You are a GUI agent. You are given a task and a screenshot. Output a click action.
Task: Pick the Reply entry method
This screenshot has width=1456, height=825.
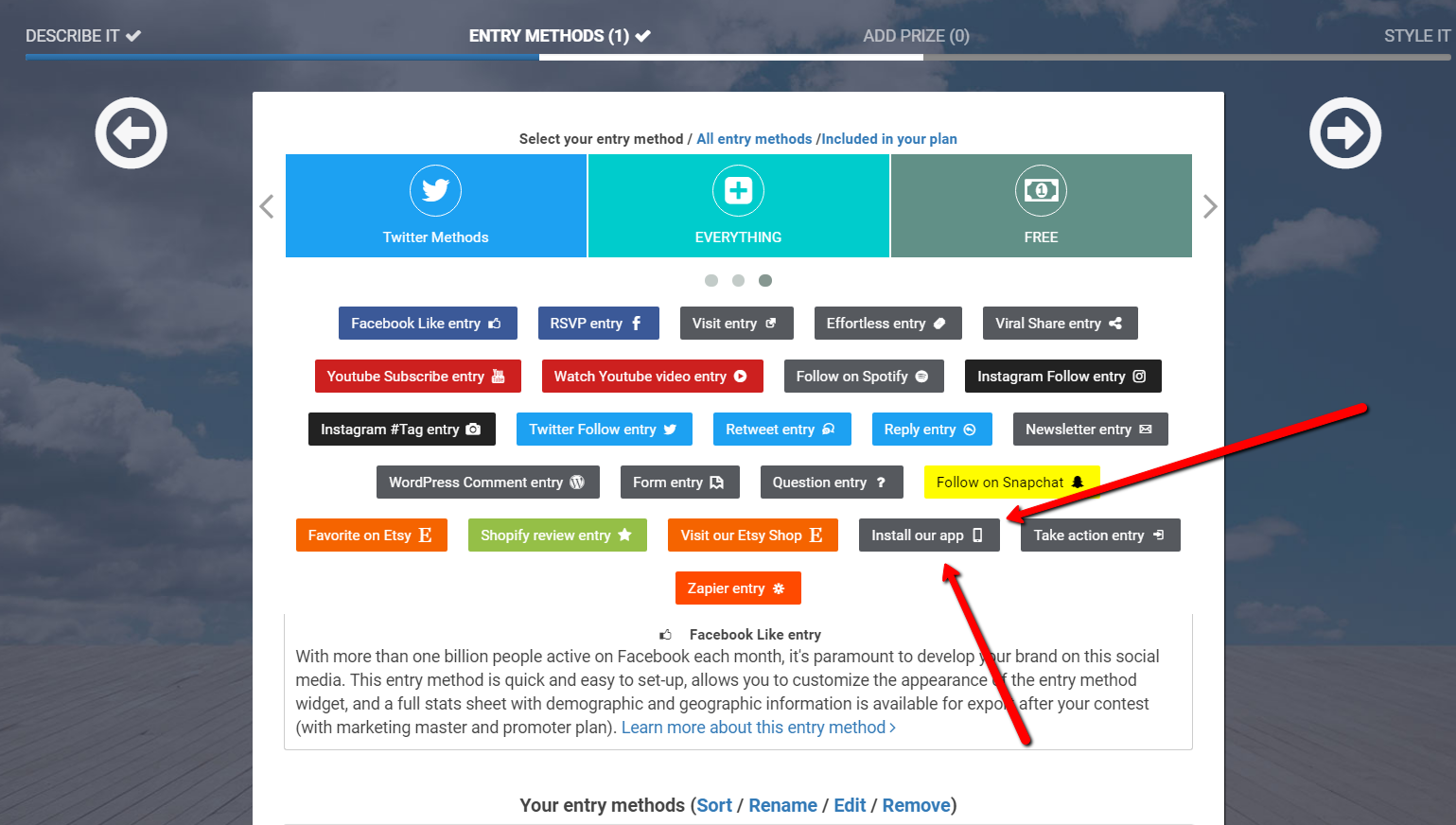[932, 430]
